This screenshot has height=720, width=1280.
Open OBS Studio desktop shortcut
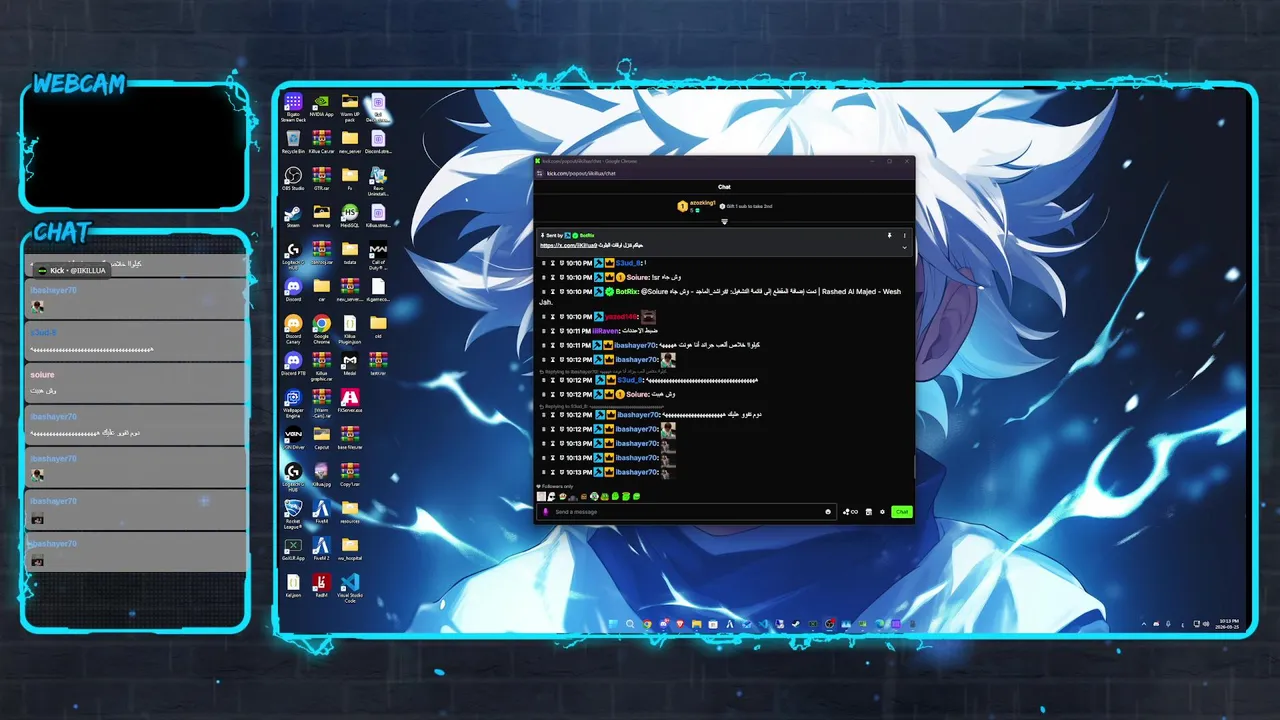tap(293, 179)
